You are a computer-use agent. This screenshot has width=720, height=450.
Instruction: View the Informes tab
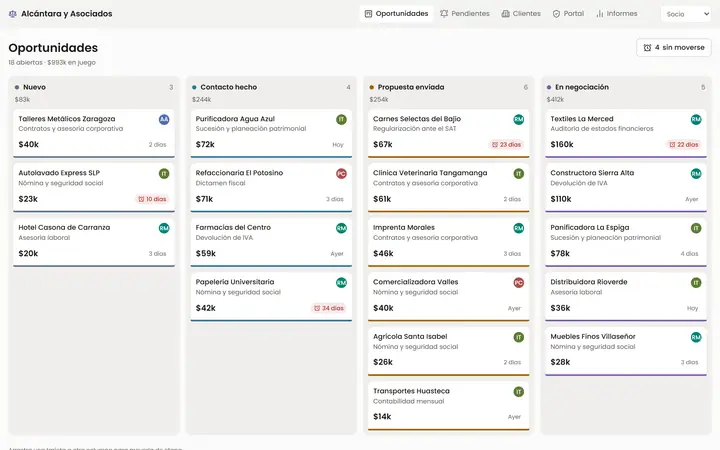616,14
